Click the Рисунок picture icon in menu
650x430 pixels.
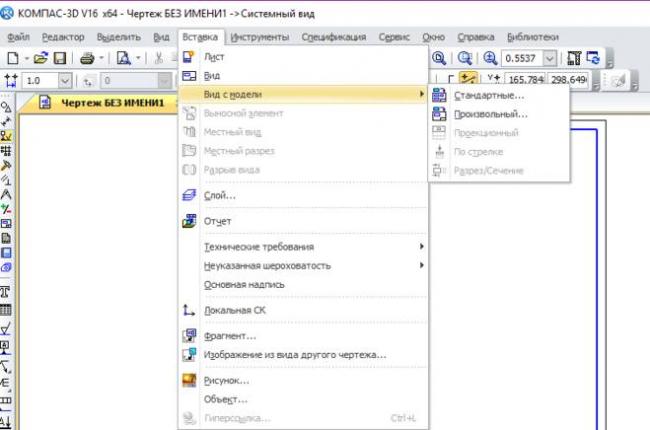[x=190, y=380]
